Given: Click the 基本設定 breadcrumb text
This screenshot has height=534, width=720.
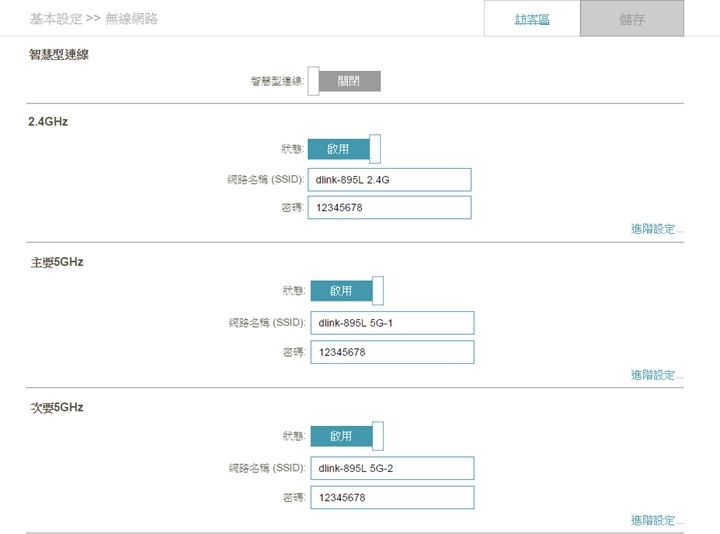Looking at the screenshot, I should (56, 19).
